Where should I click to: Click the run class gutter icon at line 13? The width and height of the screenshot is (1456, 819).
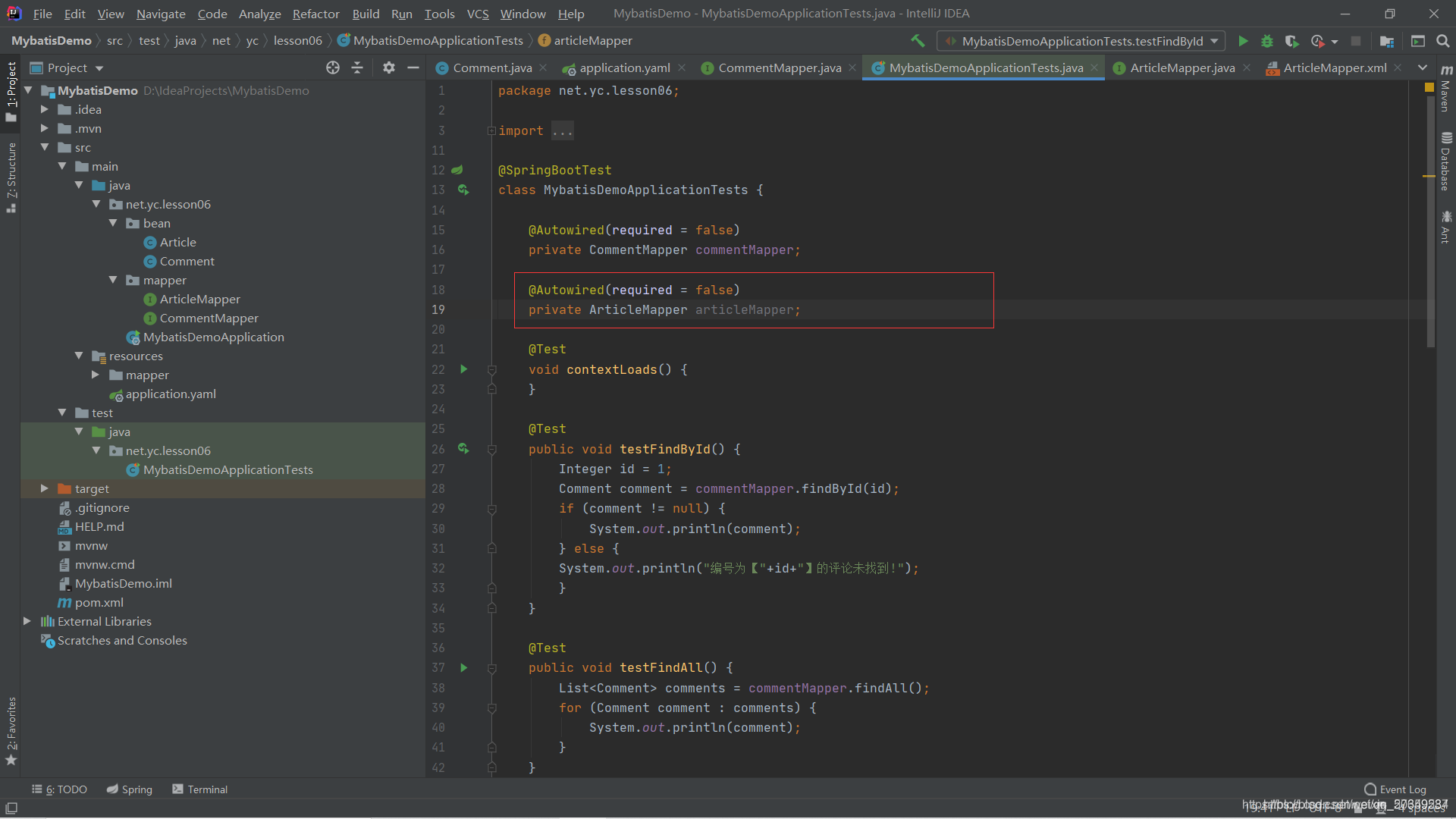pyautogui.click(x=463, y=190)
